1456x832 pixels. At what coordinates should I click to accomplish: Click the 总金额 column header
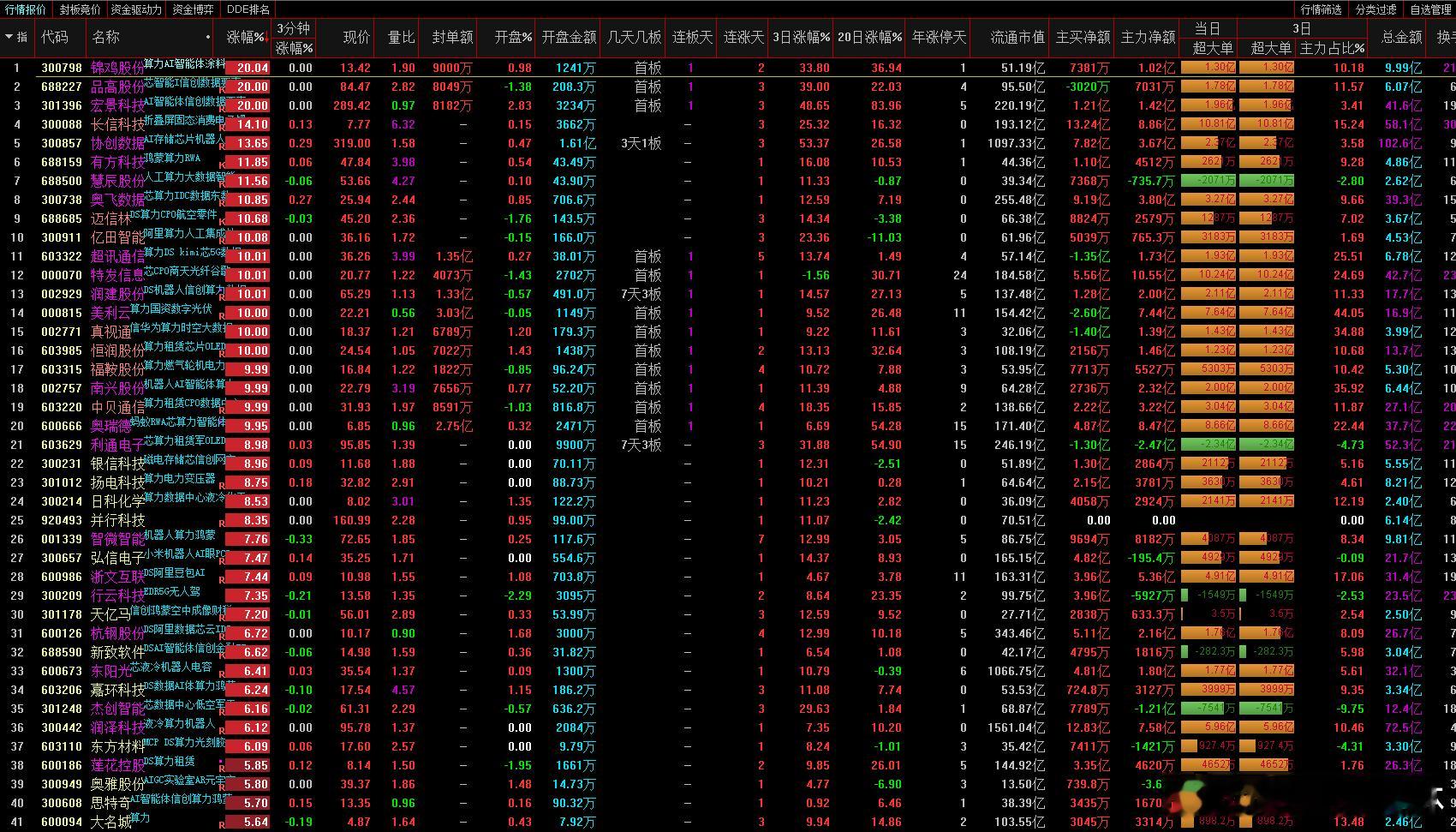[x=1401, y=38]
